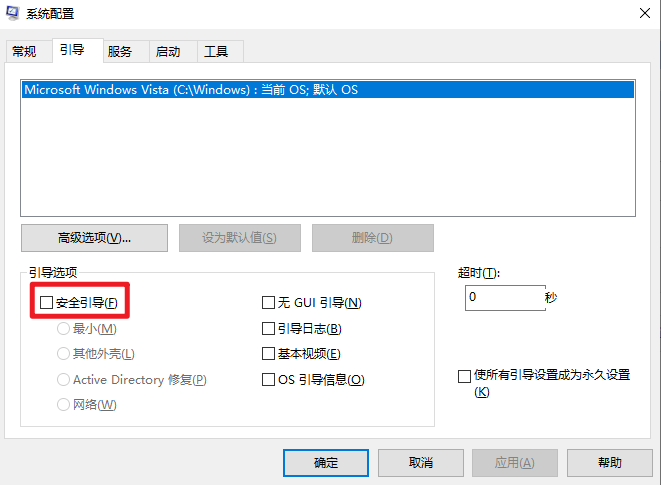
Task: Click the 高级选项(V)... button
Action: tap(94, 238)
